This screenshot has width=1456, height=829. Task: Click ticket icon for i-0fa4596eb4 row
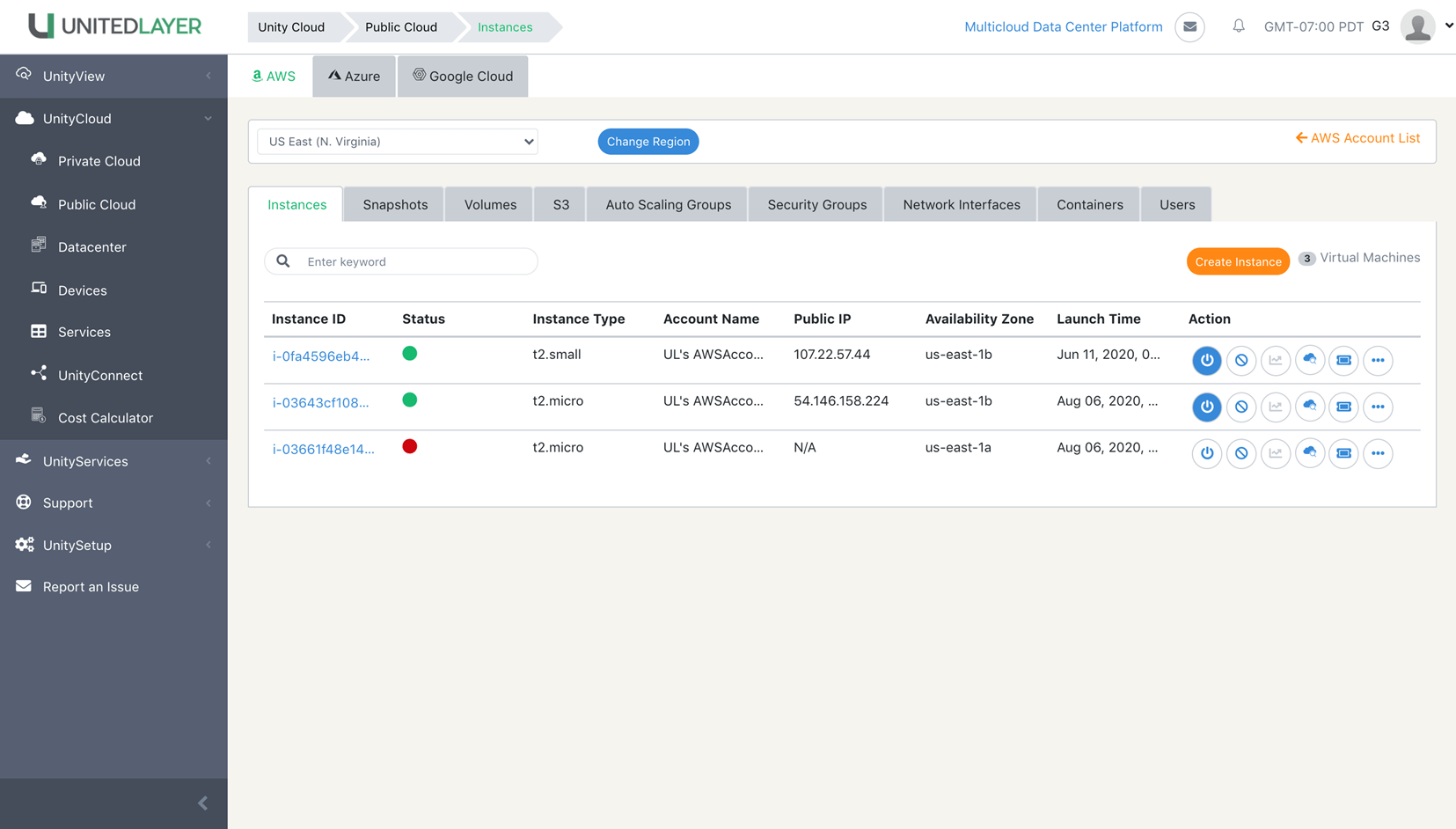click(x=1343, y=360)
